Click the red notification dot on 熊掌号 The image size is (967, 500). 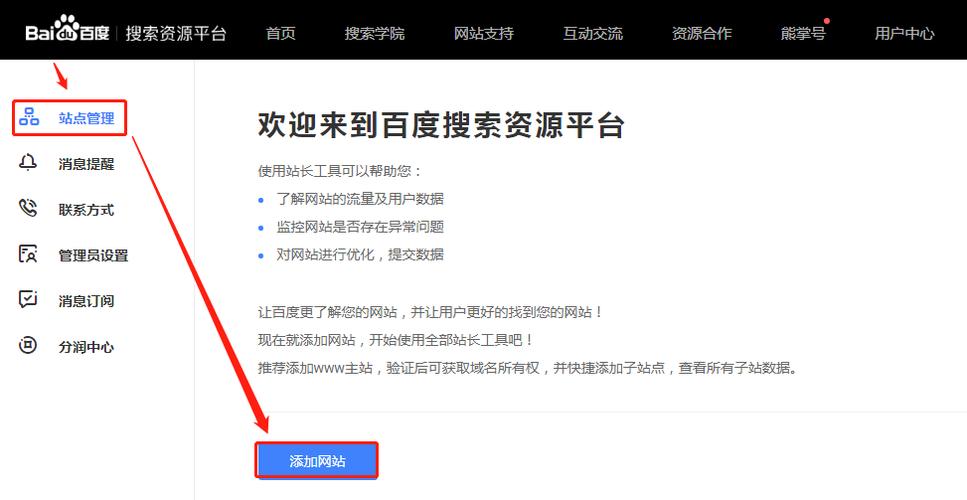(827, 21)
